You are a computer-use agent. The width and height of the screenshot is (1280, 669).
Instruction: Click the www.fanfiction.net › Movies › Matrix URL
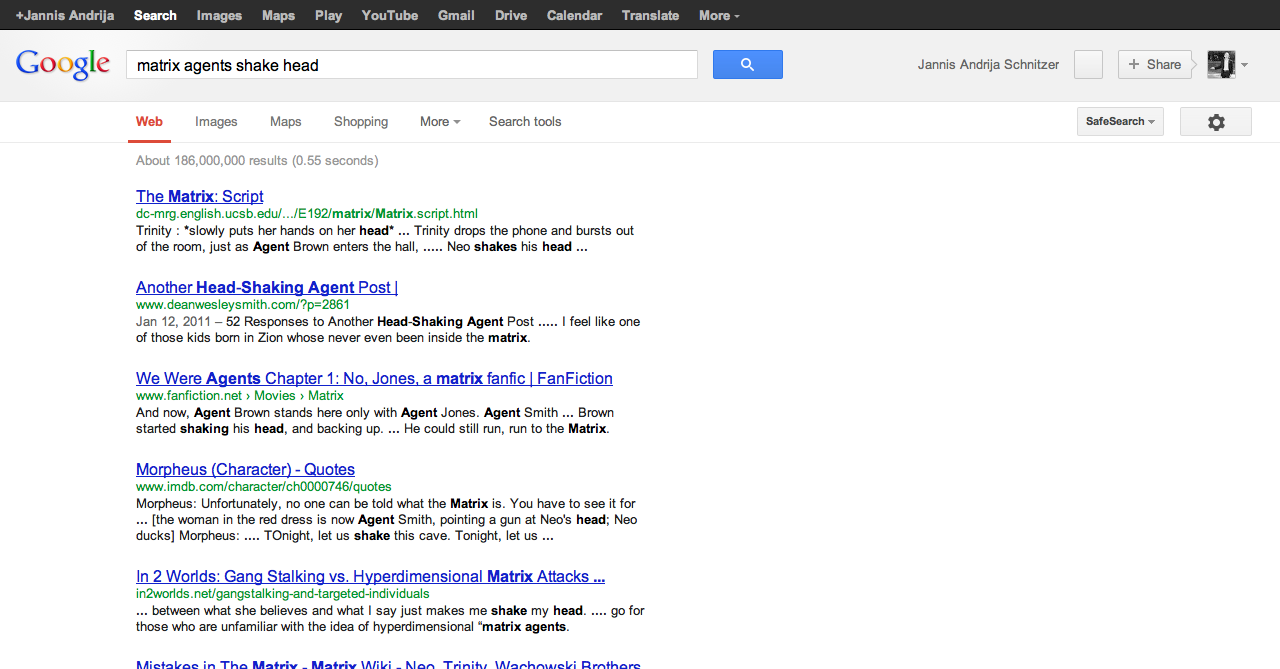point(240,395)
